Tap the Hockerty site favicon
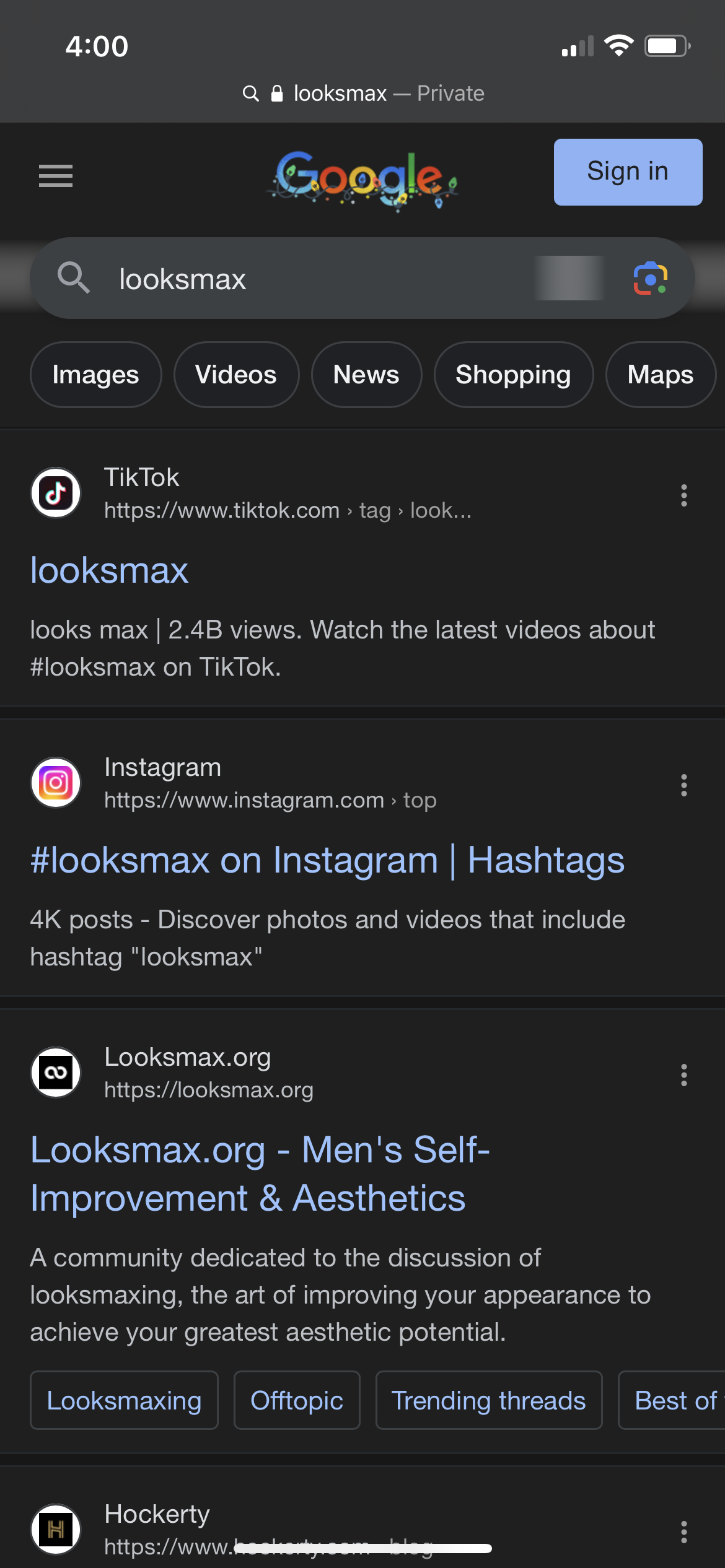725x1568 pixels. (x=56, y=1530)
